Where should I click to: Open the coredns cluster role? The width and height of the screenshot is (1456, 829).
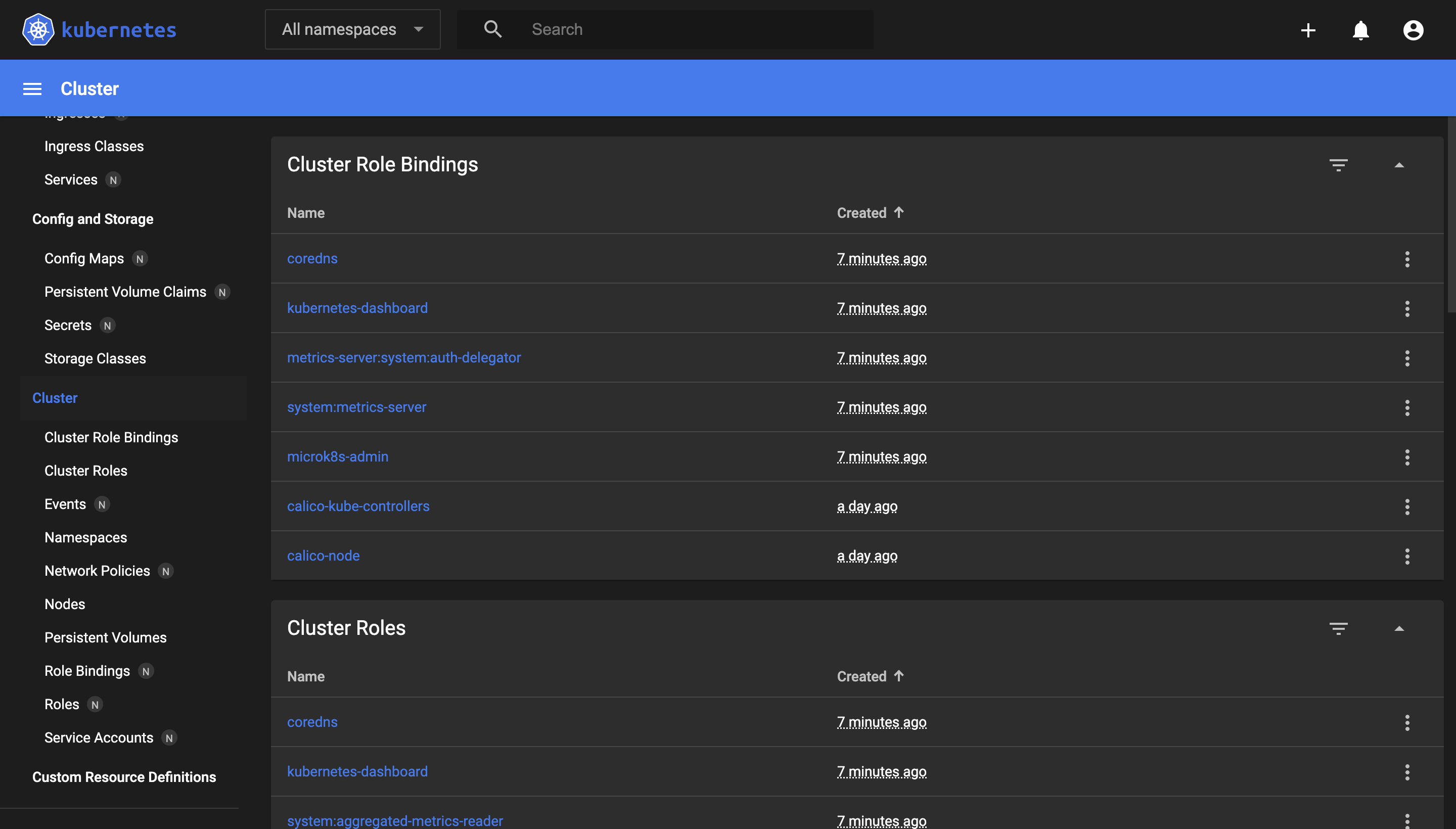coord(312,722)
